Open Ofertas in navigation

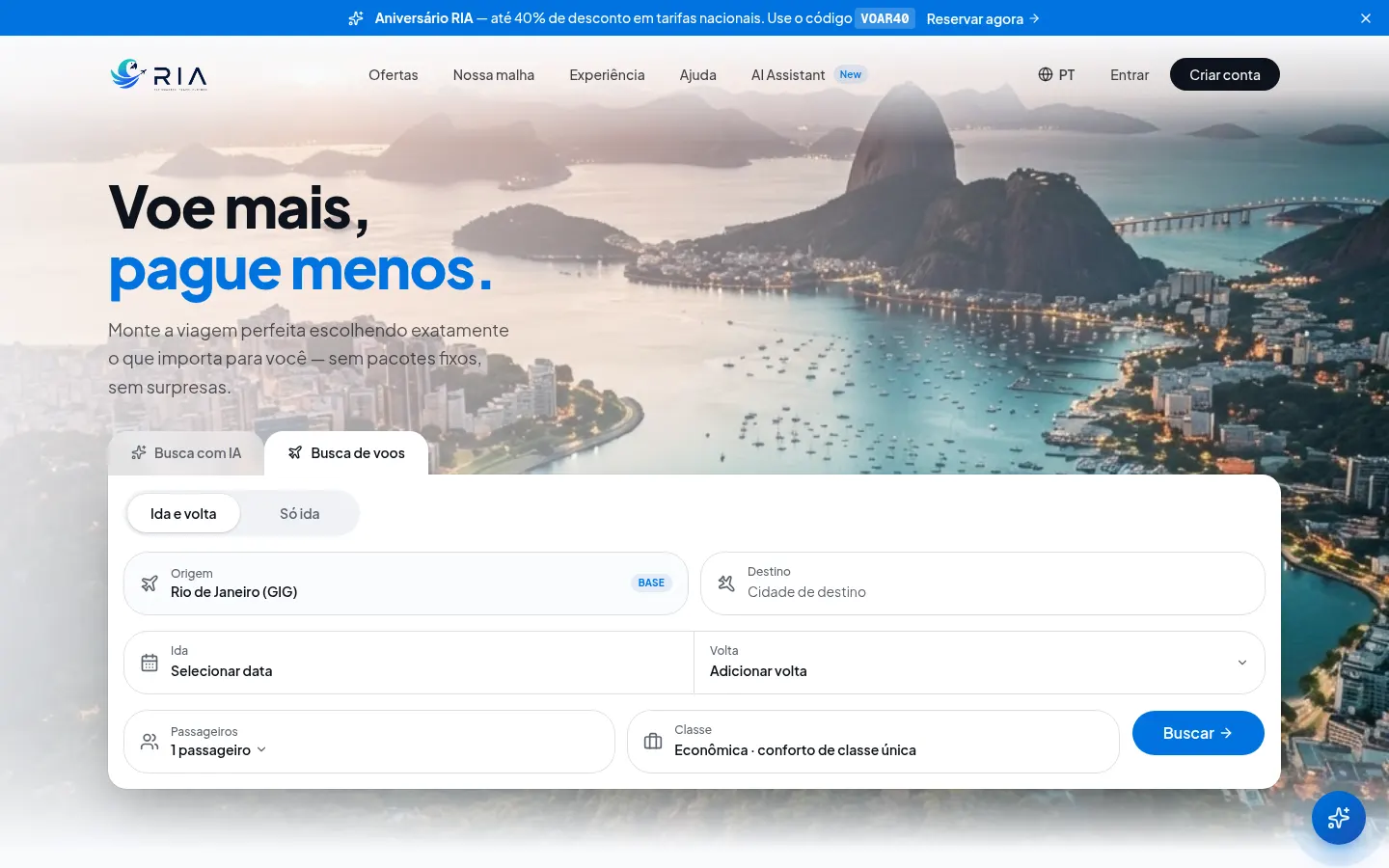(x=394, y=74)
